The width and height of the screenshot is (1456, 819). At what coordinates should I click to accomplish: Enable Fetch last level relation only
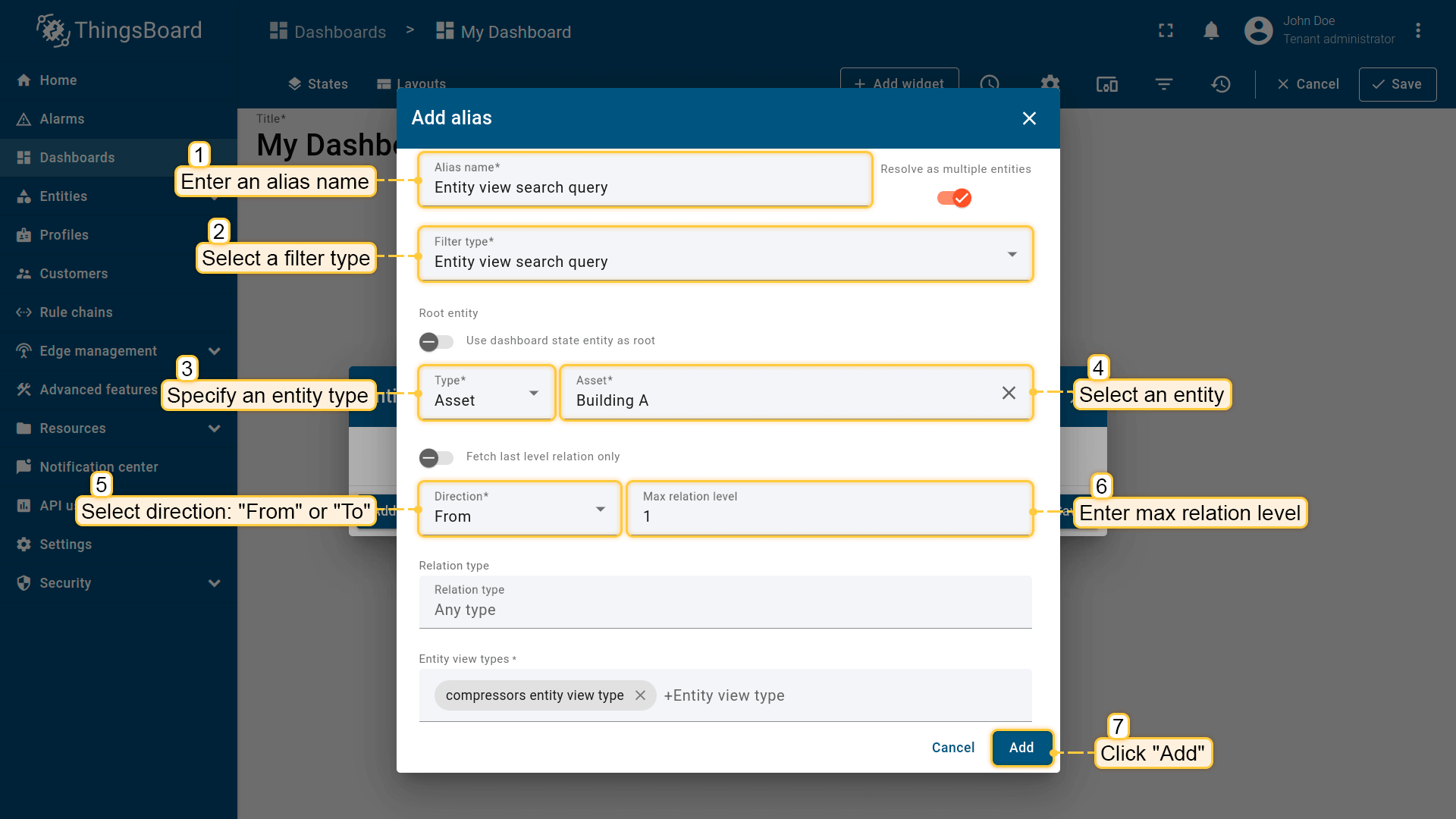coord(436,458)
